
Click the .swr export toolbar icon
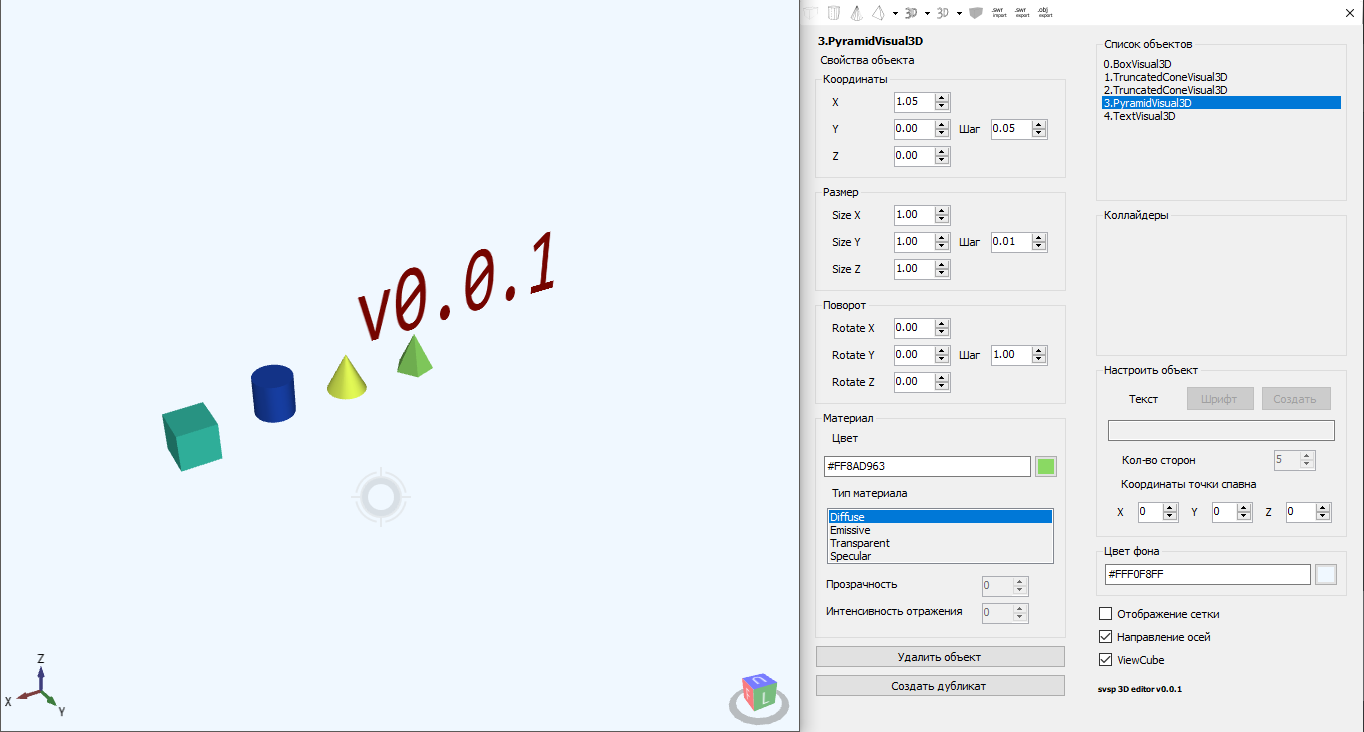(1021, 12)
